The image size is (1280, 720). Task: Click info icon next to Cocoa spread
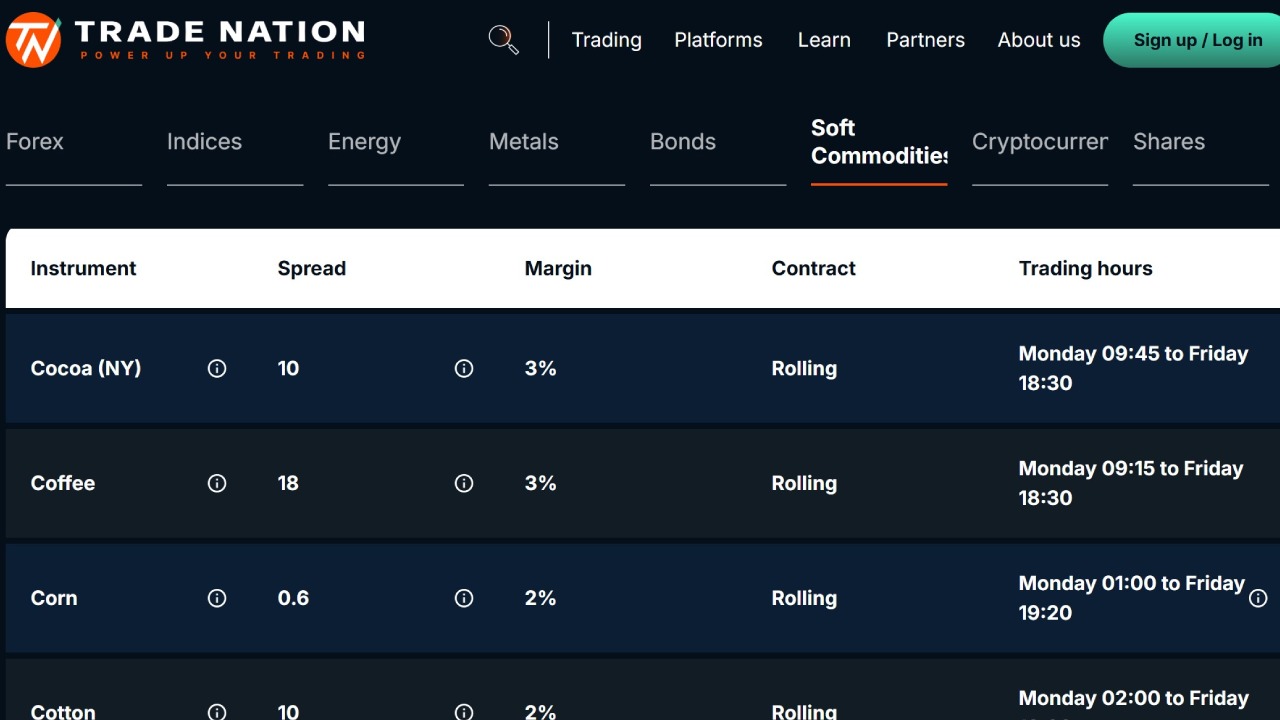pyautogui.click(x=464, y=368)
